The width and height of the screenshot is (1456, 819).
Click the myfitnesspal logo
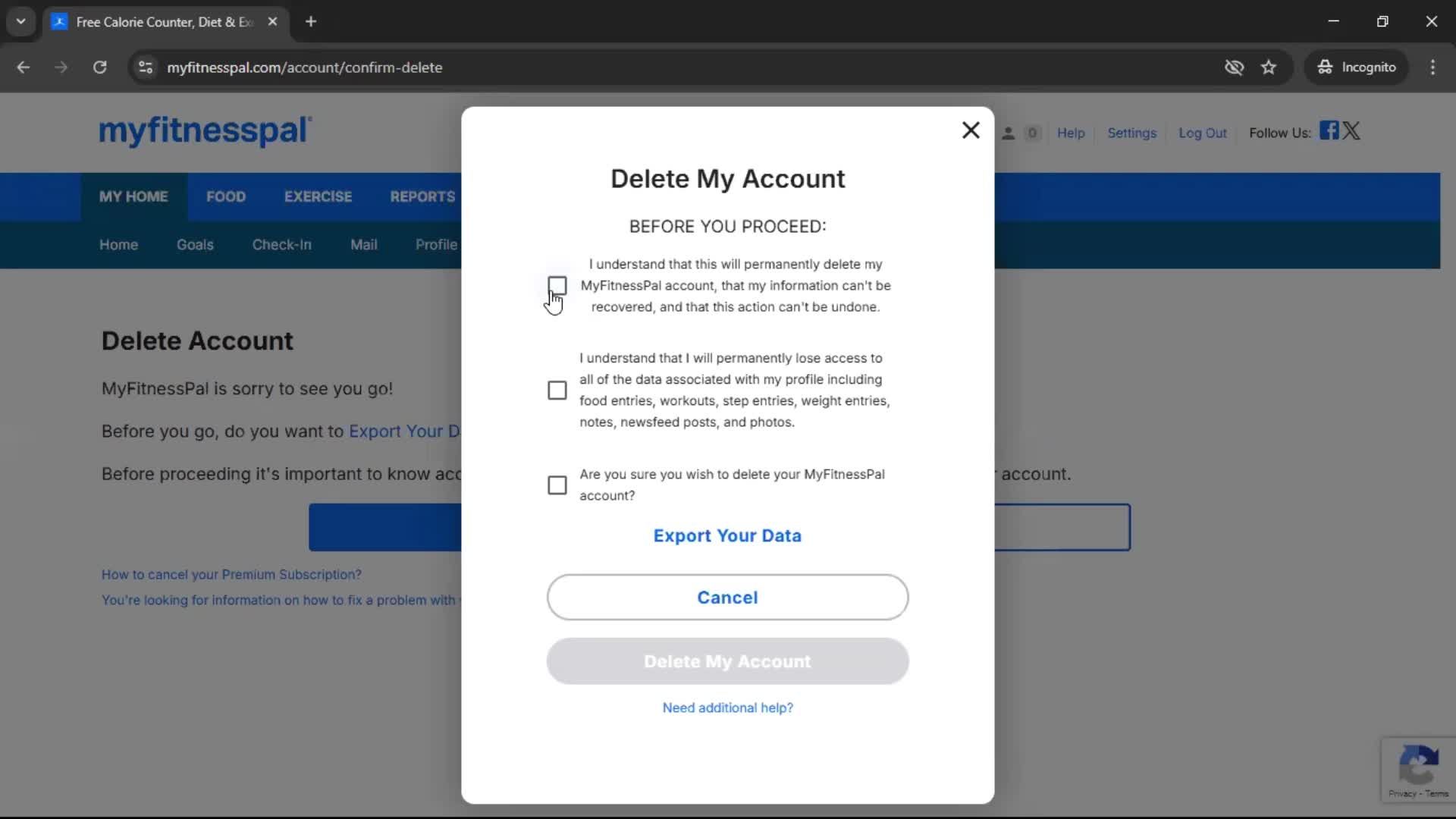206,130
